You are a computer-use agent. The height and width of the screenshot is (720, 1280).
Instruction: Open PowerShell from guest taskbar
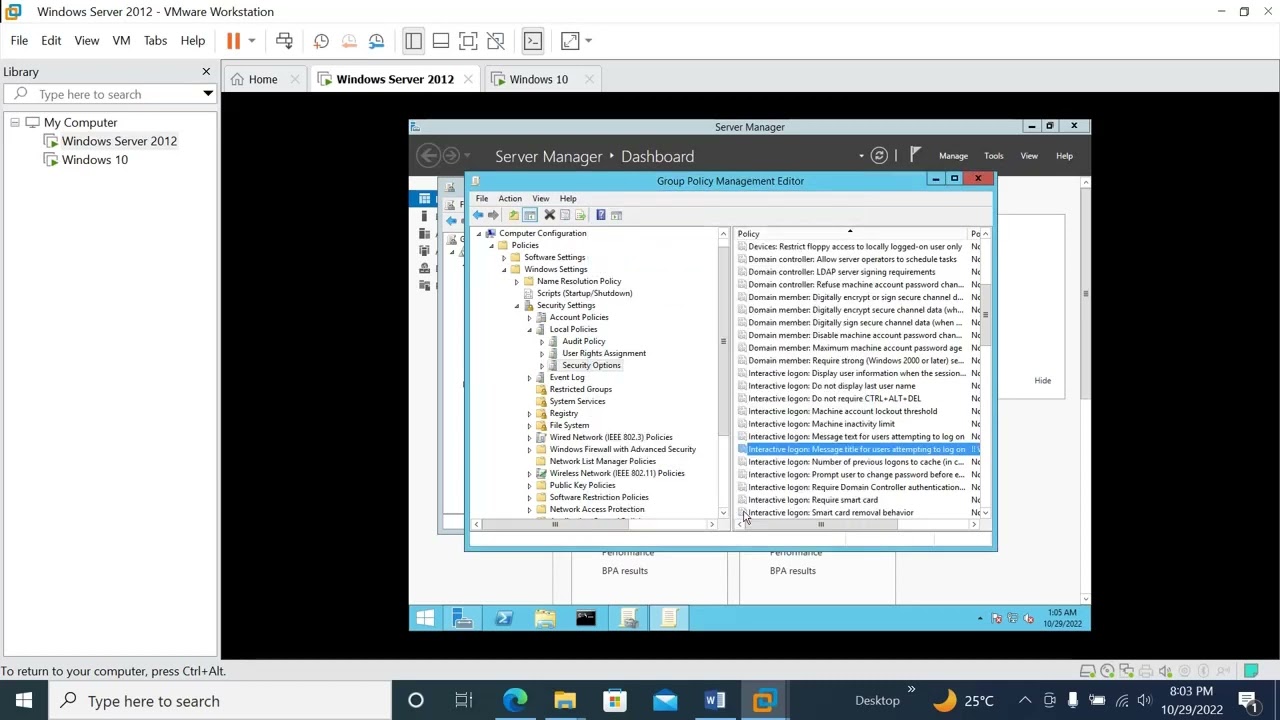504,619
